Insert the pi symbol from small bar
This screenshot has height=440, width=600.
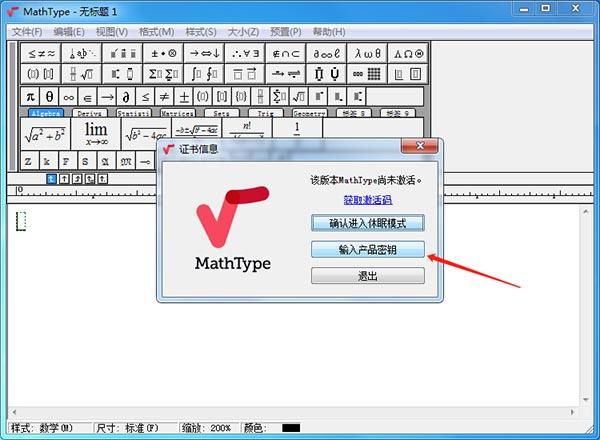coord(30,97)
